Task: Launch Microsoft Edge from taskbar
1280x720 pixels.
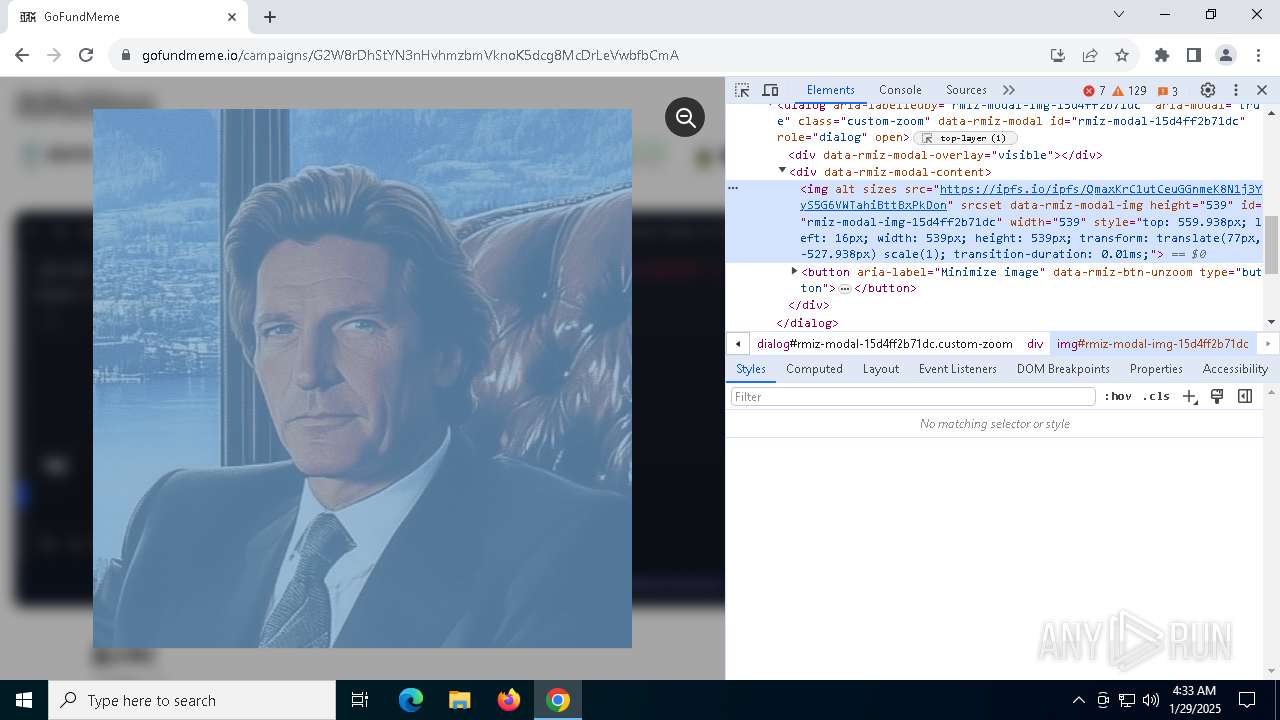Action: pos(411,700)
